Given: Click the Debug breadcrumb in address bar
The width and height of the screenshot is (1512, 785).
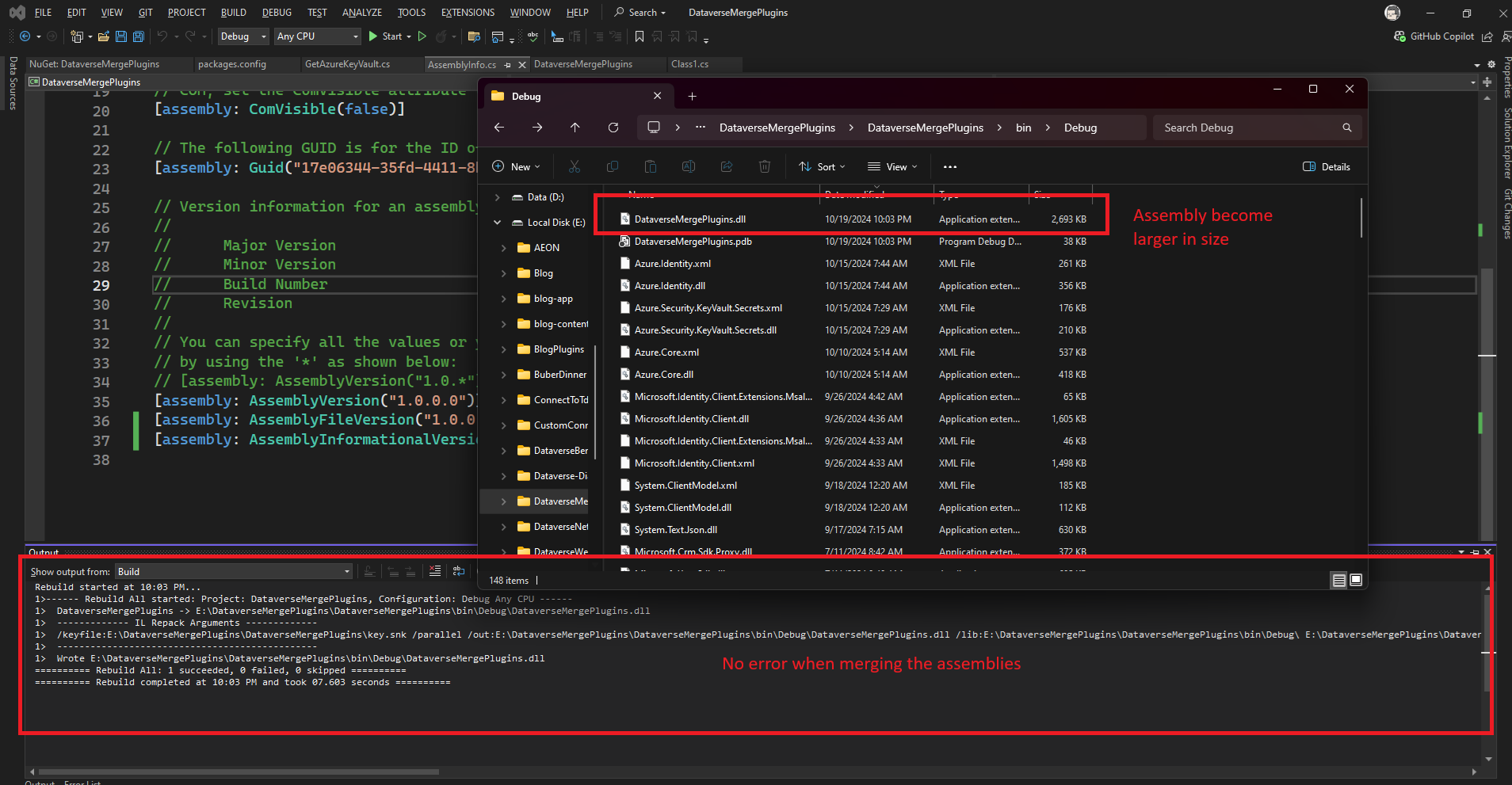Looking at the screenshot, I should (x=1080, y=128).
